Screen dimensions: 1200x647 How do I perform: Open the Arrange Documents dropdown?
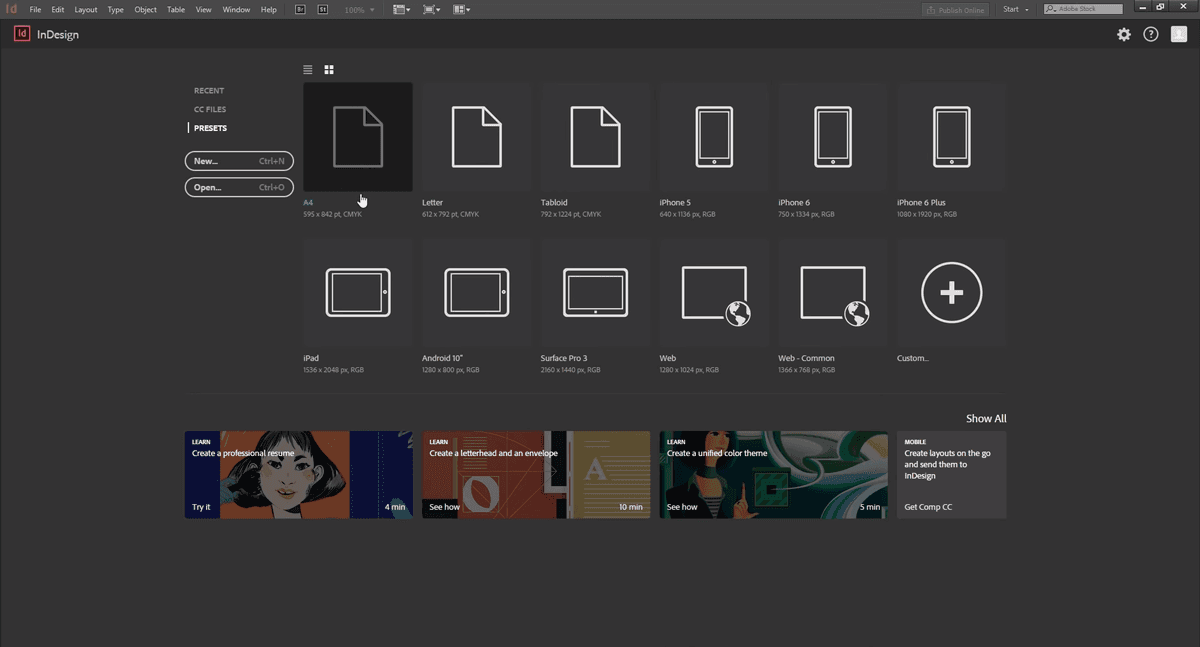coord(461,9)
